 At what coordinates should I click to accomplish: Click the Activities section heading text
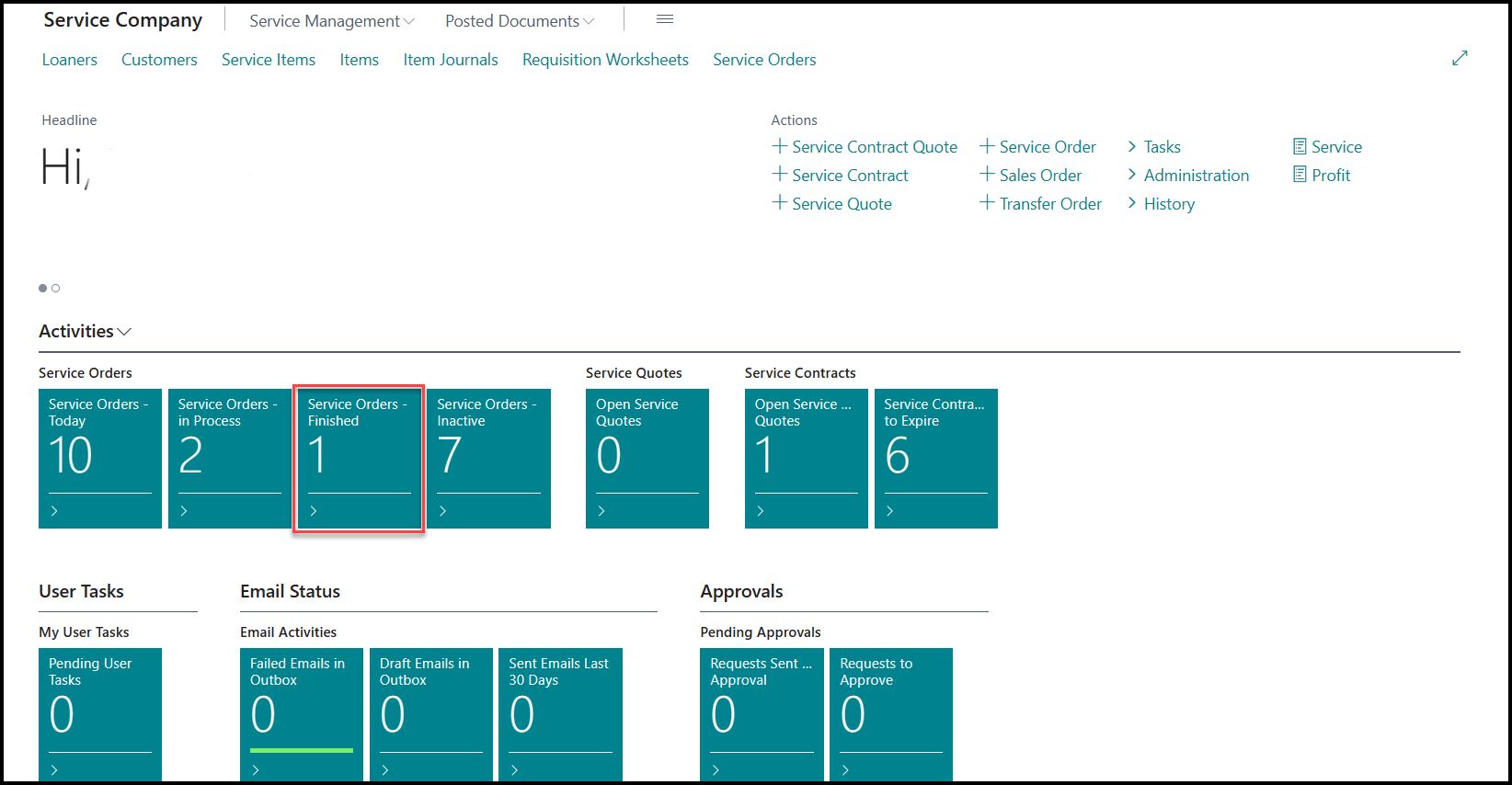click(76, 331)
